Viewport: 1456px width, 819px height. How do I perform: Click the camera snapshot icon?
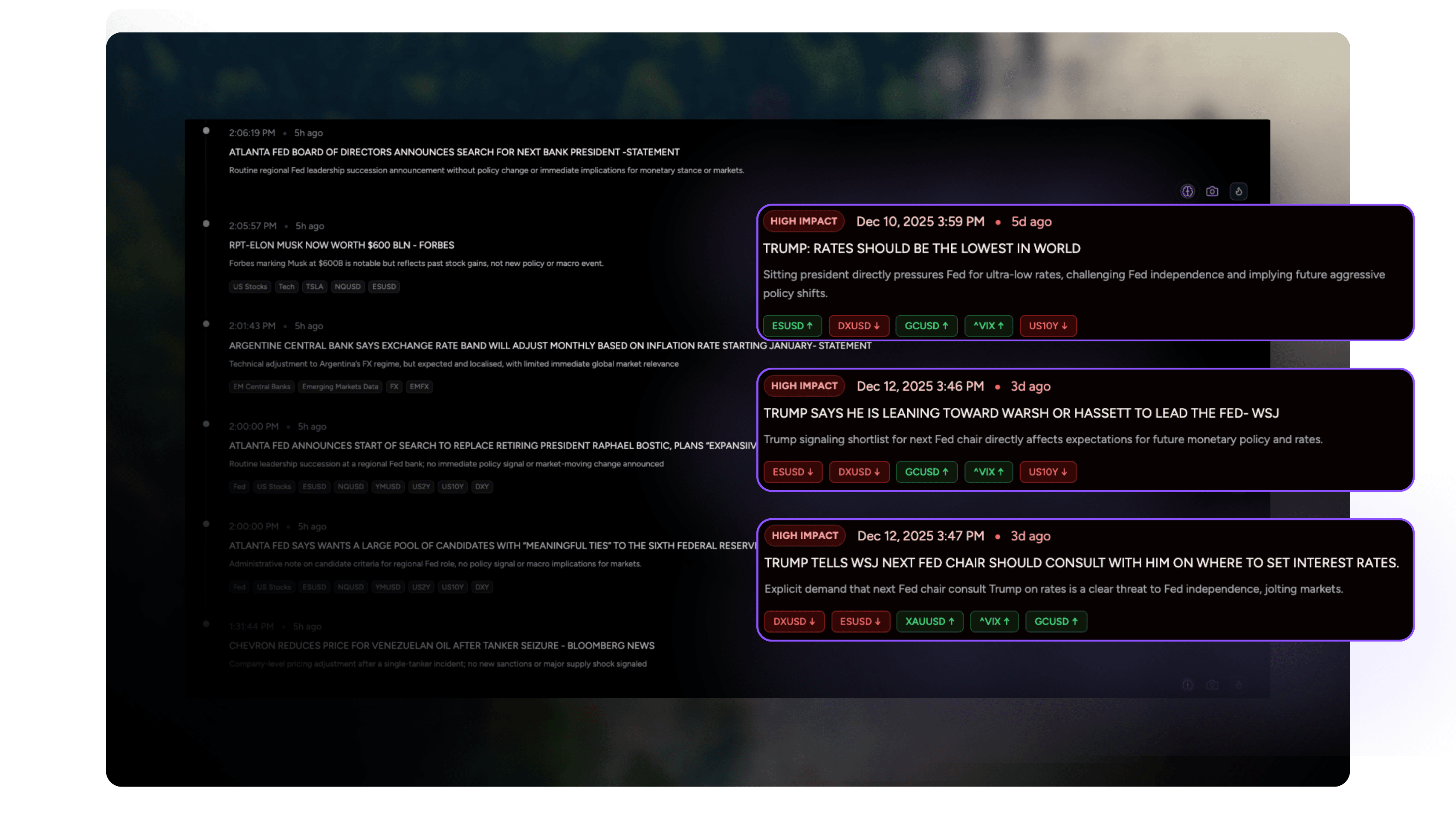click(x=1213, y=191)
